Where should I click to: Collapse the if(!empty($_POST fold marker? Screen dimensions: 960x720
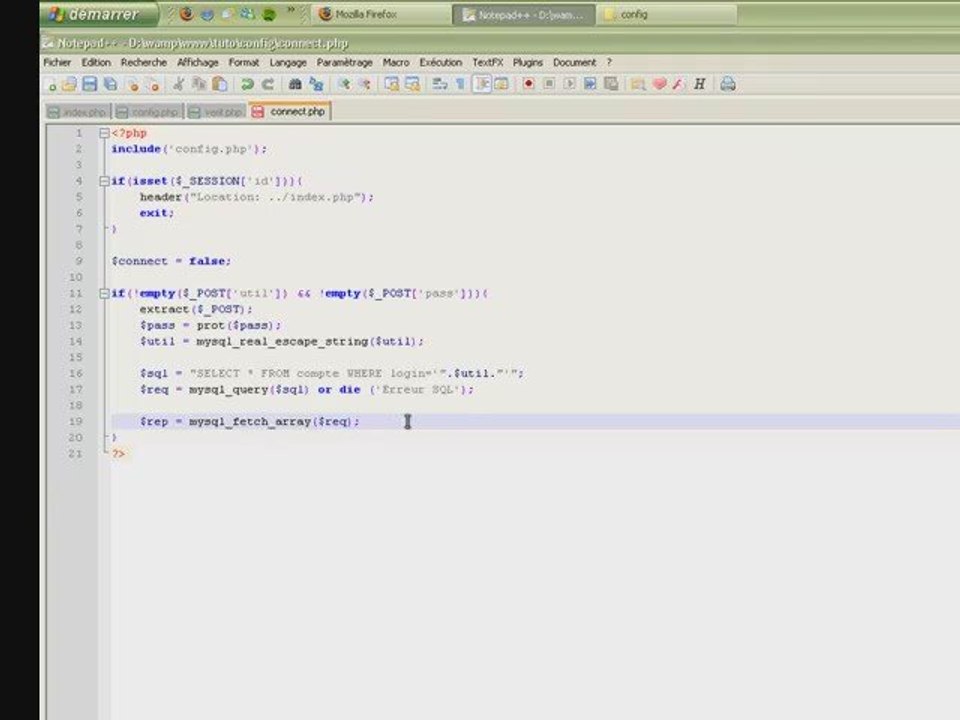tap(104, 294)
